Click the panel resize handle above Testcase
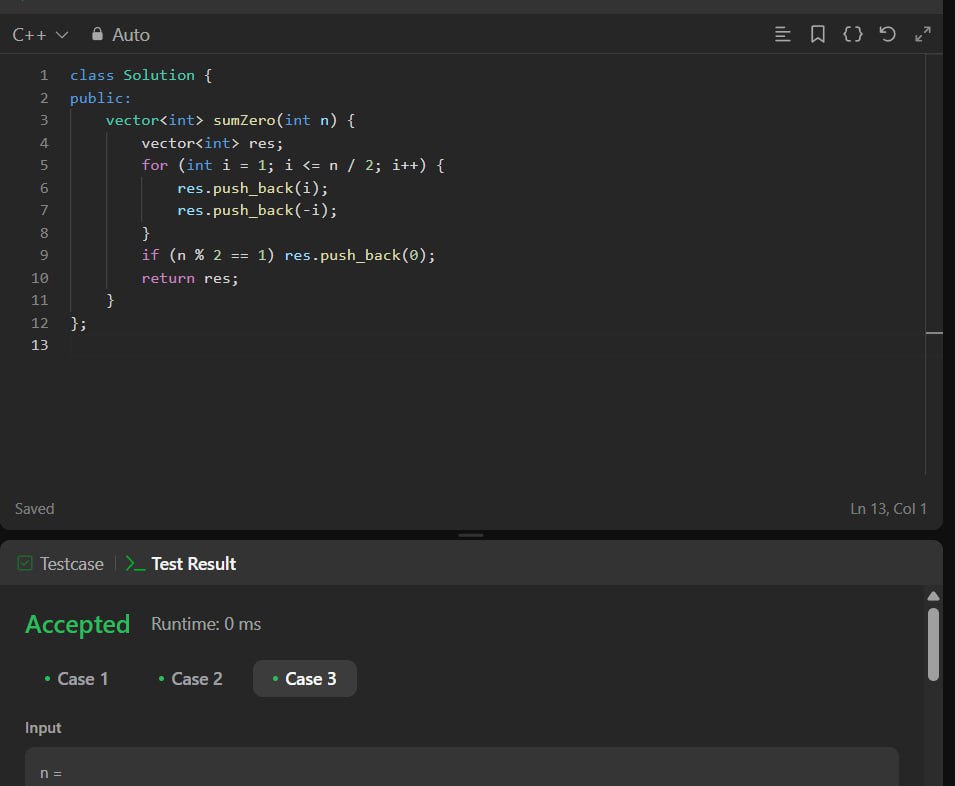The height and width of the screenshot is (786, 955). click(x=471, y=535)
